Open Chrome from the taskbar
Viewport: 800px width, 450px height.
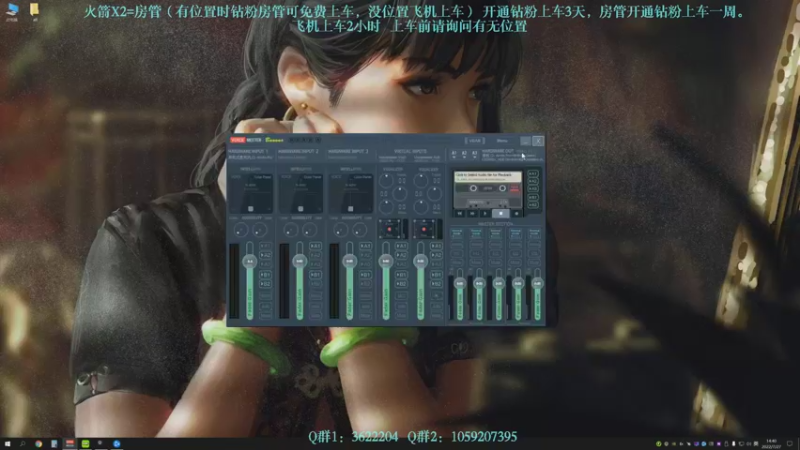pyautogui.click(x=38, y=444)
